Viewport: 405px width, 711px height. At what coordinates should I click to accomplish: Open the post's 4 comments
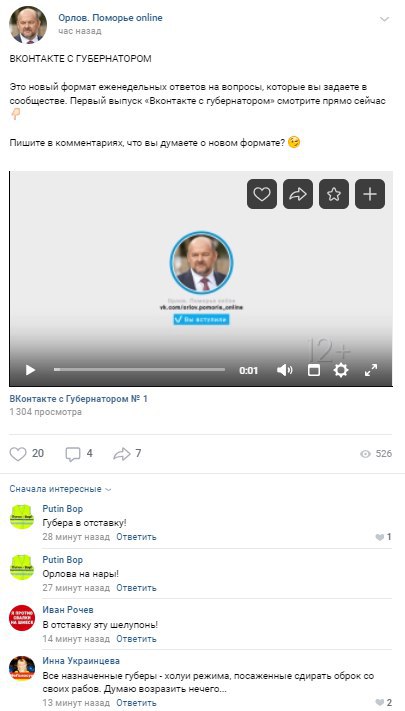click(x=79, y=453)
